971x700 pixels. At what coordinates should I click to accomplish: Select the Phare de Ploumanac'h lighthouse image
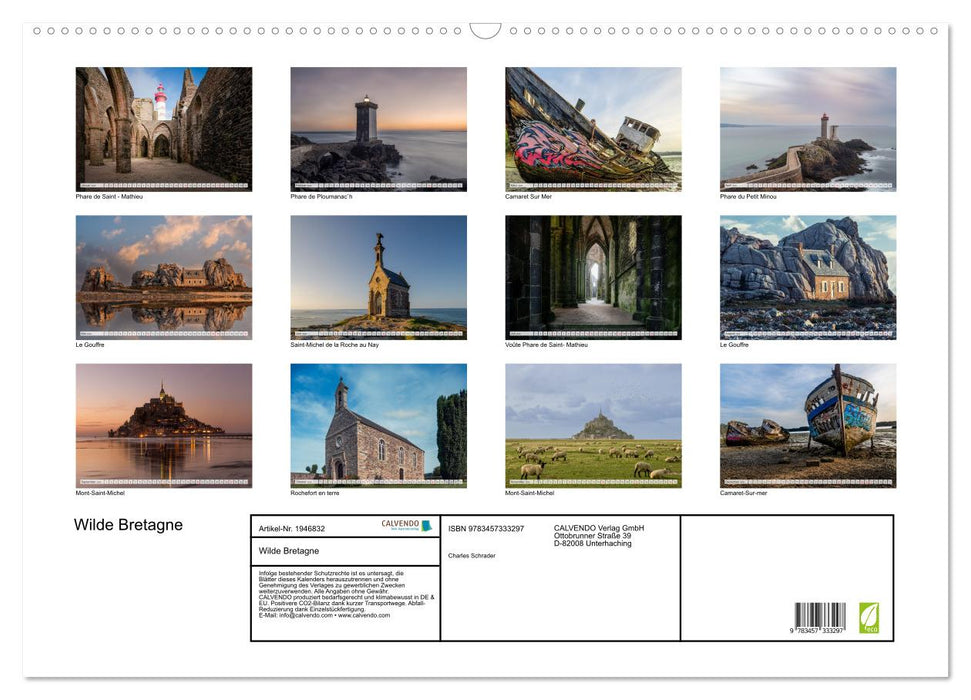pyautogui.click(x=379, y=128)
